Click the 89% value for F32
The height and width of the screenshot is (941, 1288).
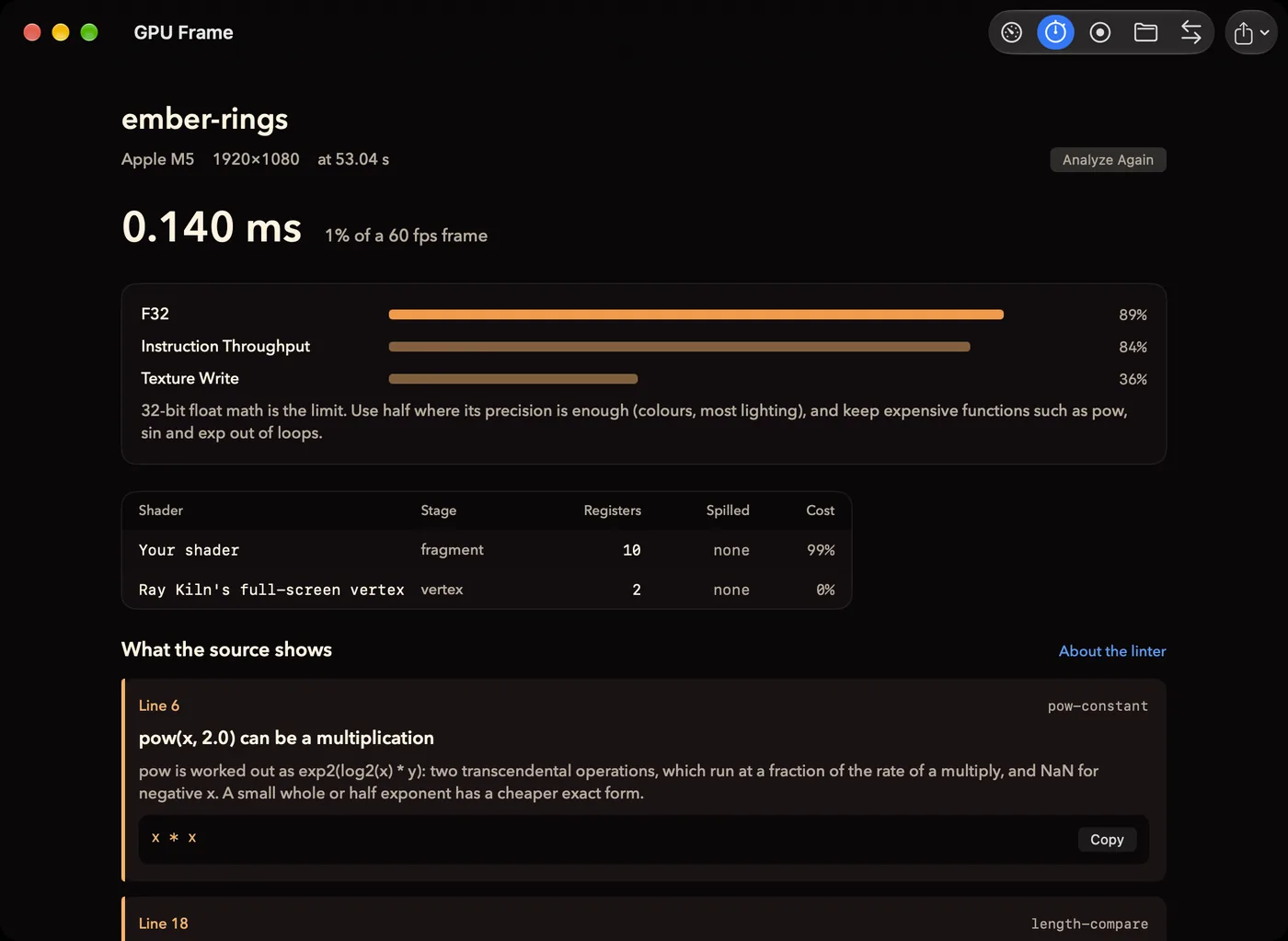point(1133,315)
